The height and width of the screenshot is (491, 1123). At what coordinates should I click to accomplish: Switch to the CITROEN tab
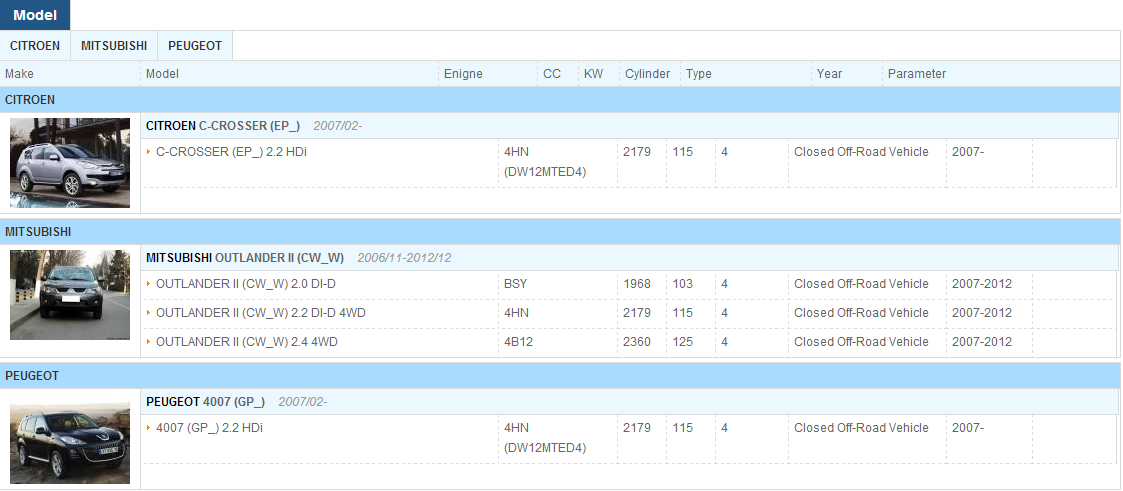[35, 46]
